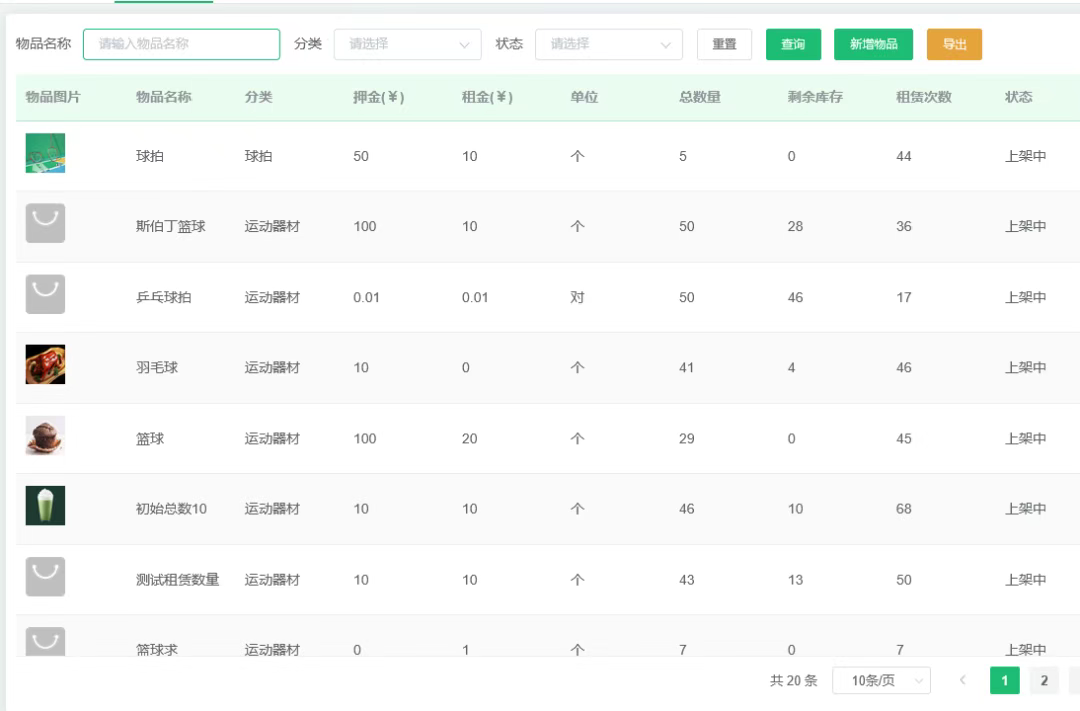
Task: Open the 状态 status dropdown
Action: tap(609, 44)
